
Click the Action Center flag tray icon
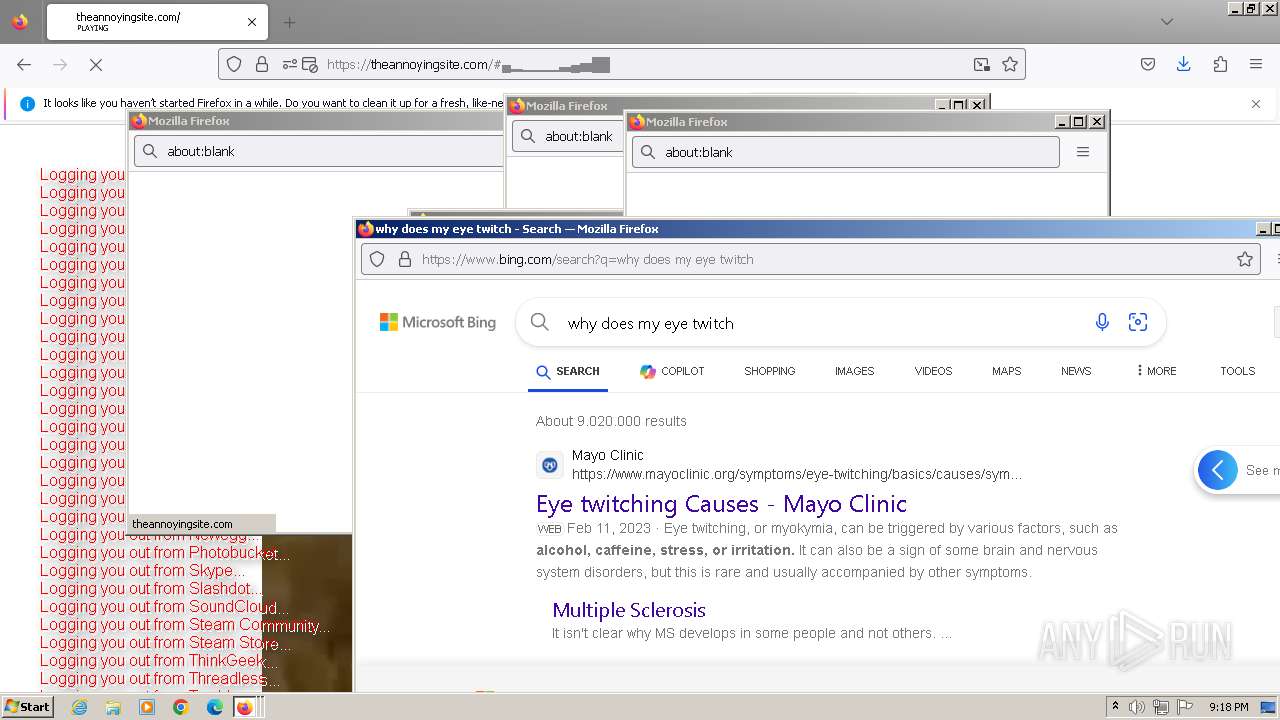(x=1185, y=707)
